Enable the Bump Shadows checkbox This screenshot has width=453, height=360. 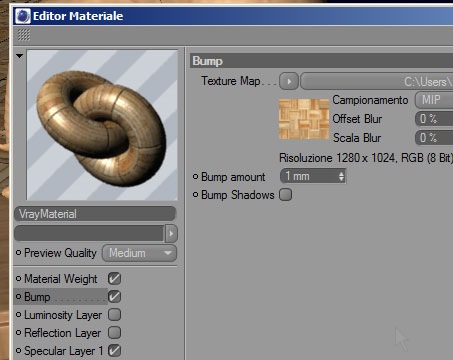click(x=285, y=195)
